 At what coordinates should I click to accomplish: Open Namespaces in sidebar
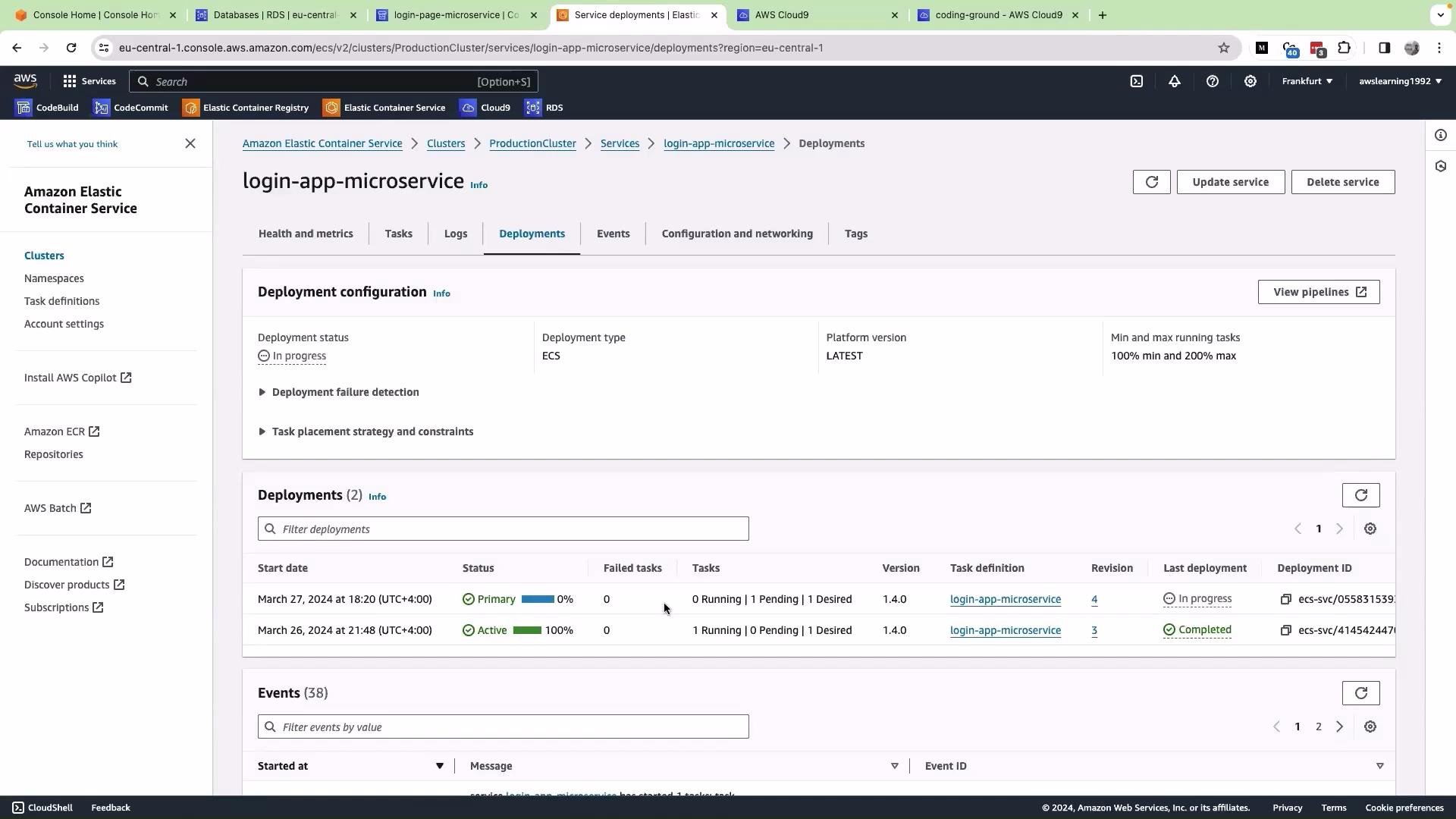[x=54, y=279]
